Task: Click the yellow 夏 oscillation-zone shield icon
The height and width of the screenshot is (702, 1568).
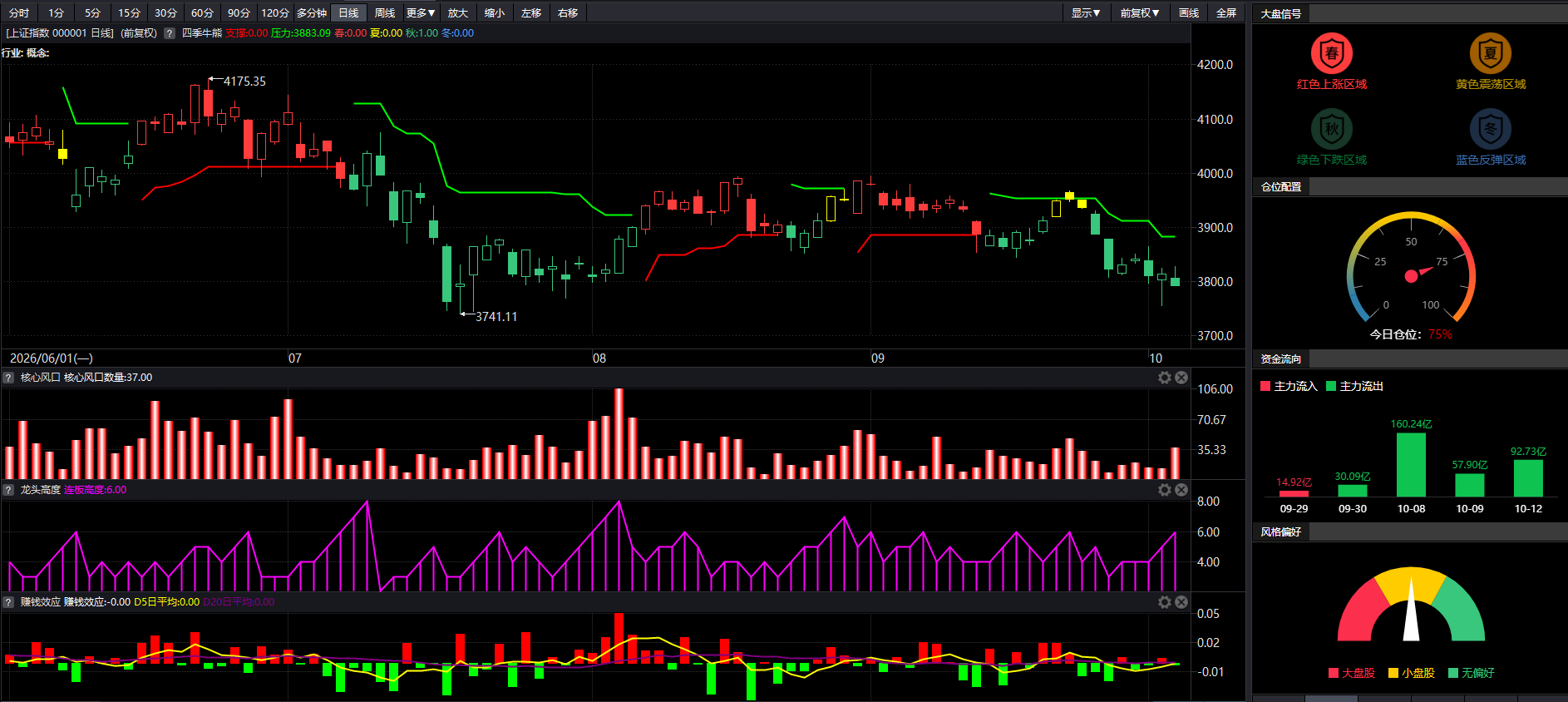Action: tap(1491, 53)
